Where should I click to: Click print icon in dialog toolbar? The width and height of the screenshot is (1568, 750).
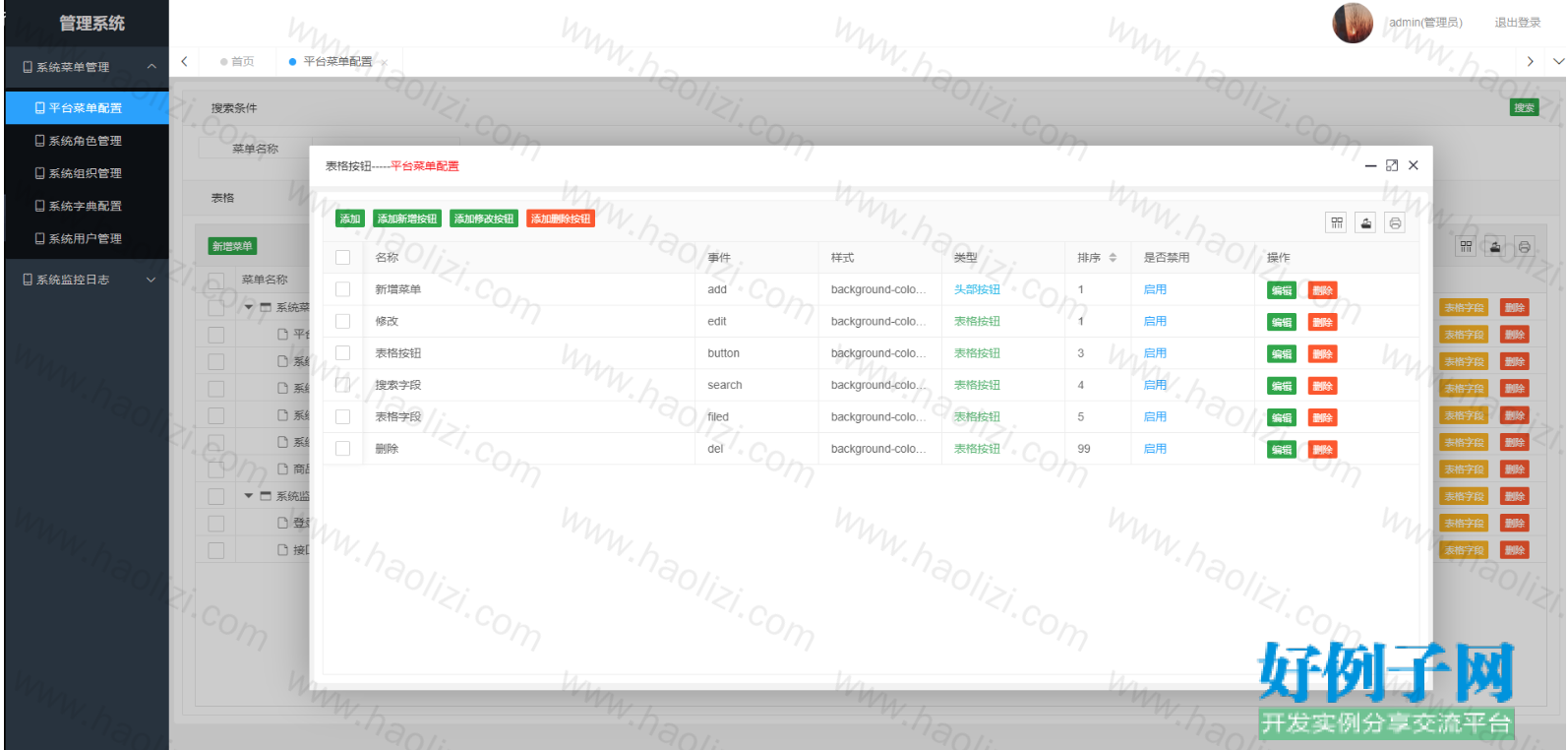coord(1395,223)
